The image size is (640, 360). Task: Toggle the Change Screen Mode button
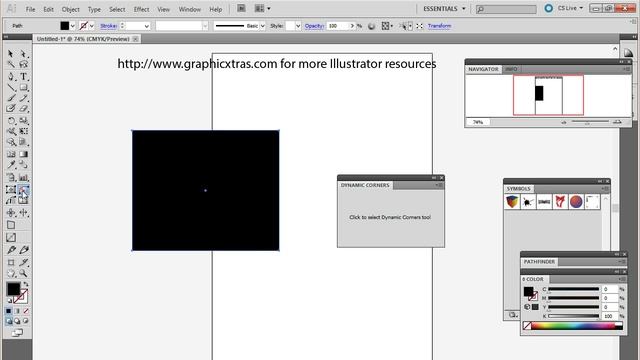click(x=17, y=333)
